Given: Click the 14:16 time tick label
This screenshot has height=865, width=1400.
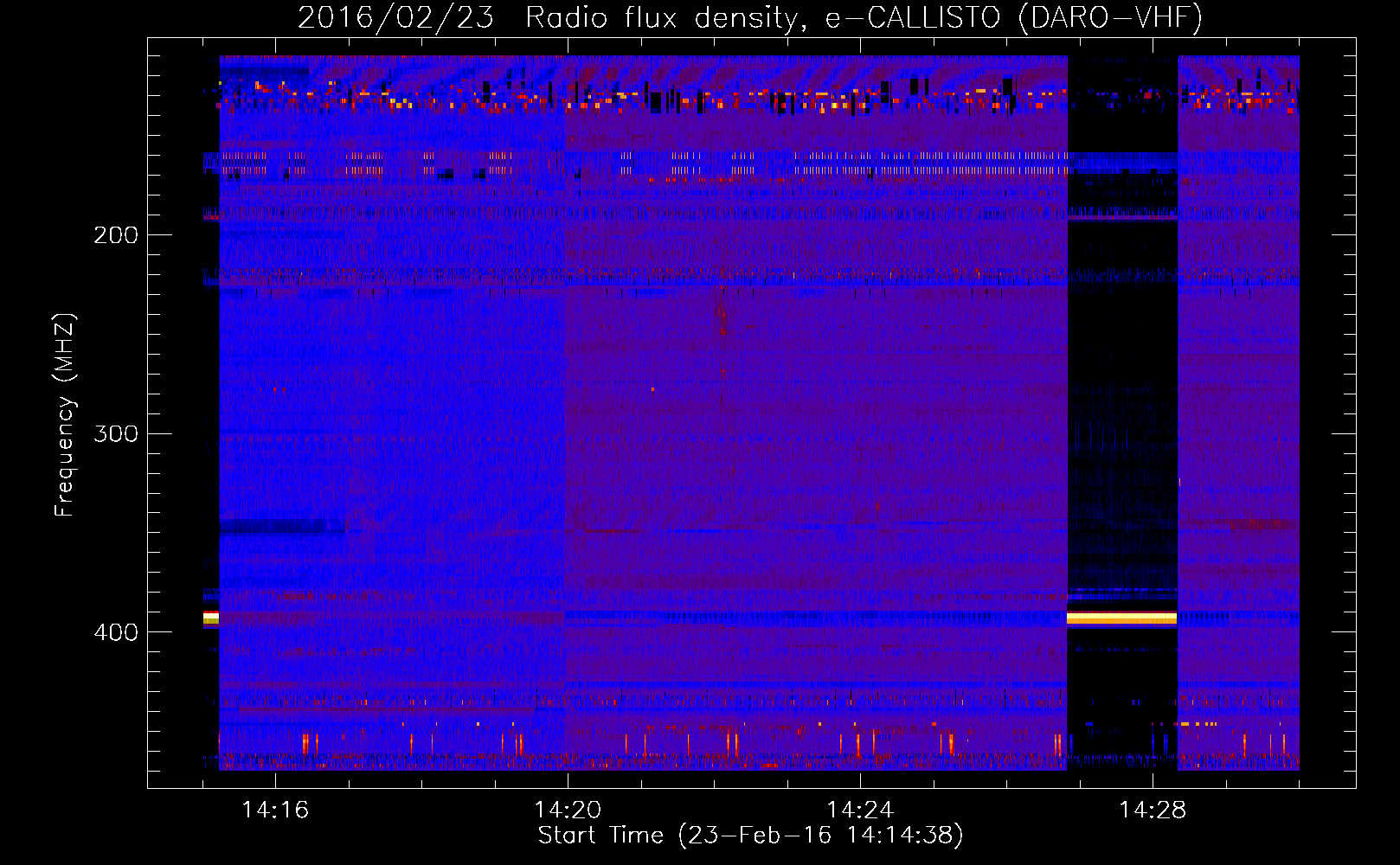Looking at the screenshot, I should [x=275, y=810].
